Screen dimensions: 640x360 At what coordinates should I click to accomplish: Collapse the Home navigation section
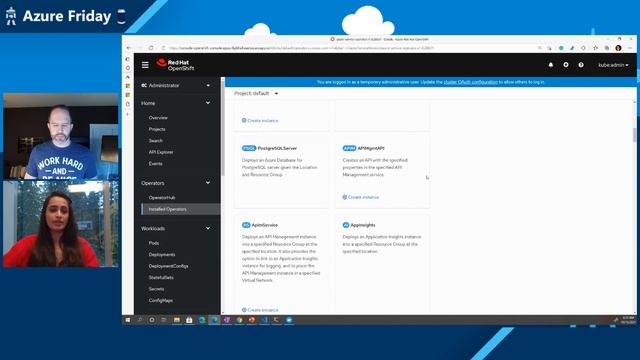(176, 103)
